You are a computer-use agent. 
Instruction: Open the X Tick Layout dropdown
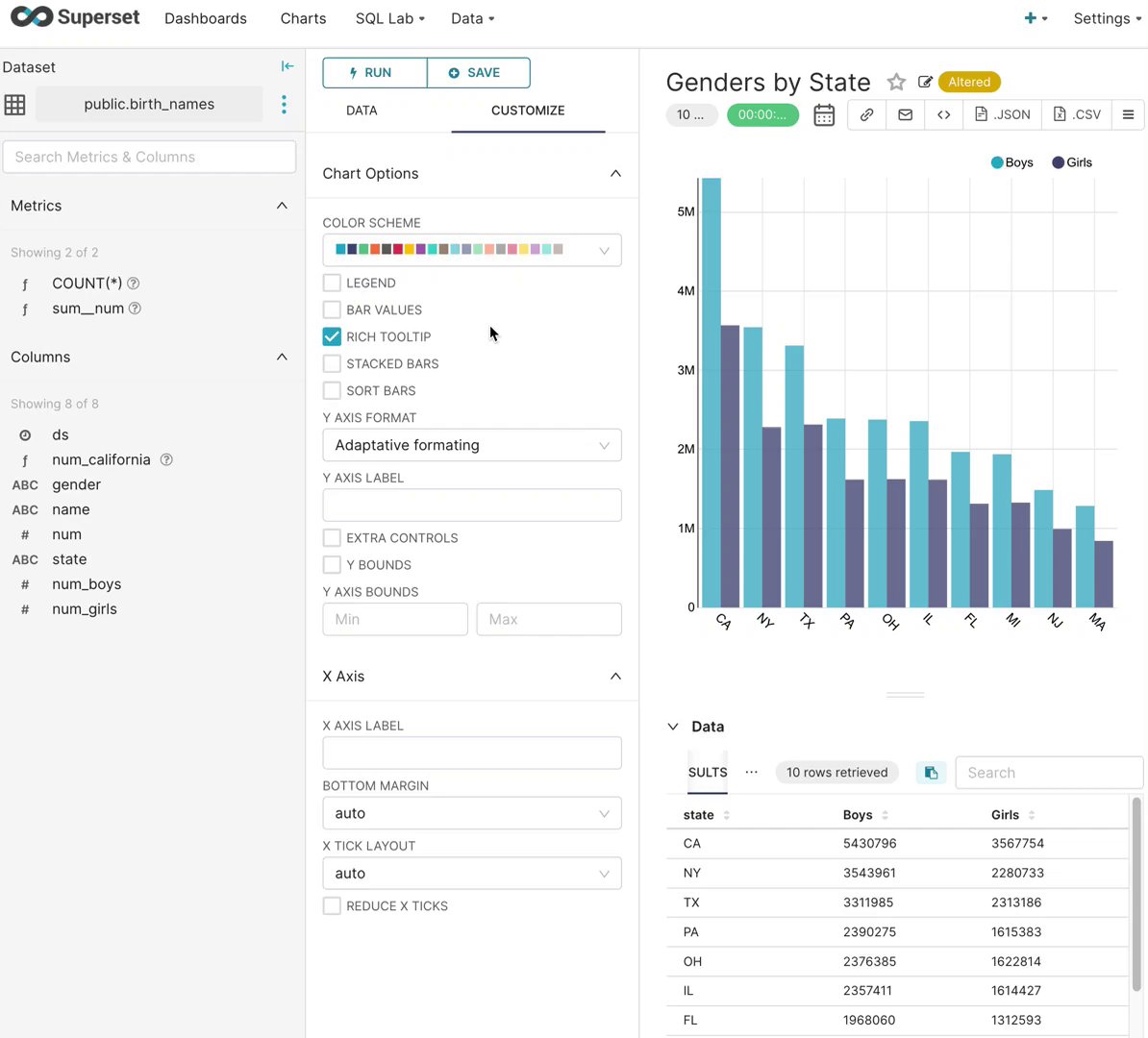(472, 874)
